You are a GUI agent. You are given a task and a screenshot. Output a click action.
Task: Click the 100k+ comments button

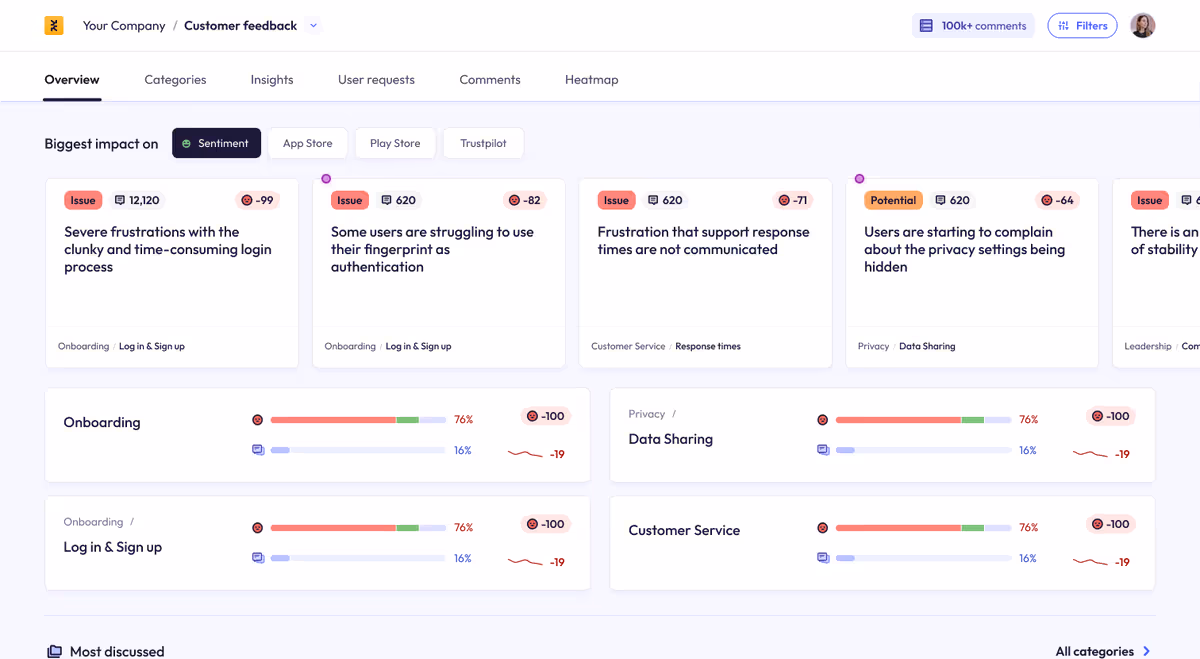click(973, 26)
